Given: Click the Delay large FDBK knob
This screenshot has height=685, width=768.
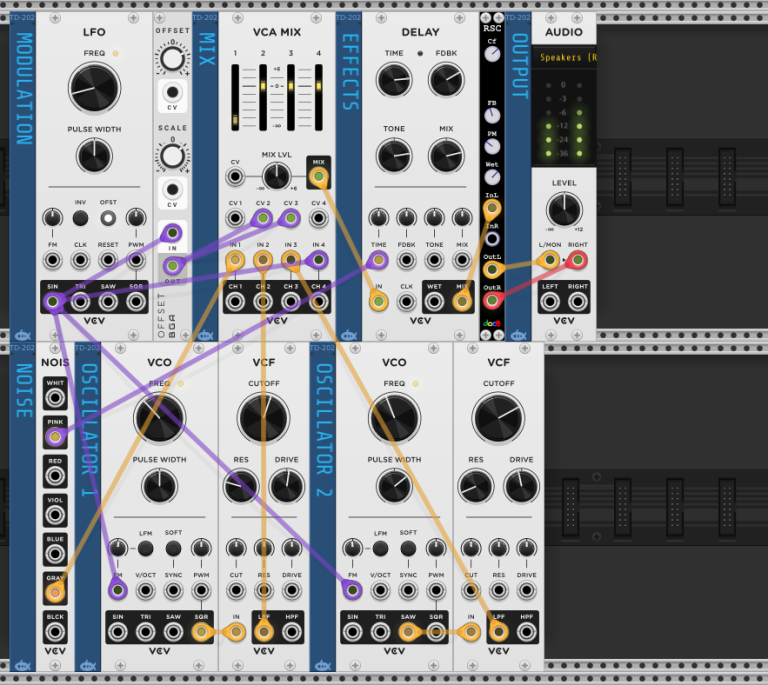Looking at the screenshot, I should click(x=446, y=79).
